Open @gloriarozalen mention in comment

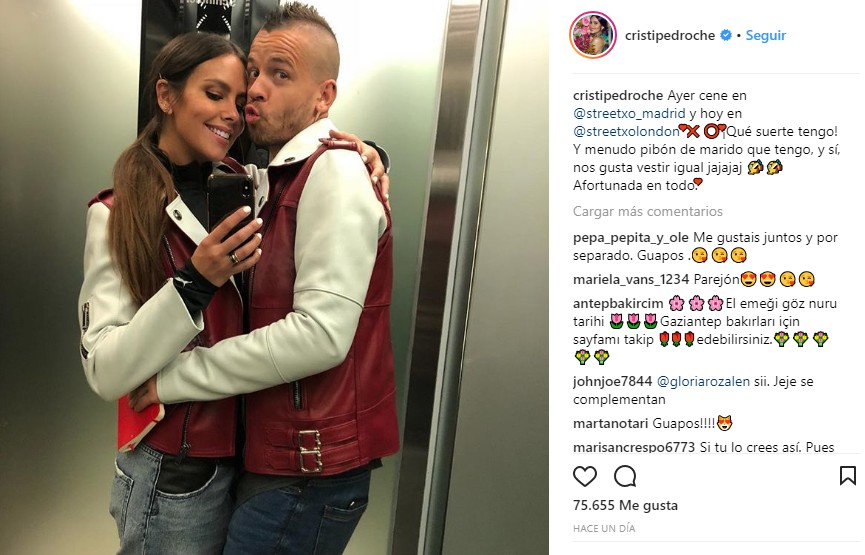(703, 381)
